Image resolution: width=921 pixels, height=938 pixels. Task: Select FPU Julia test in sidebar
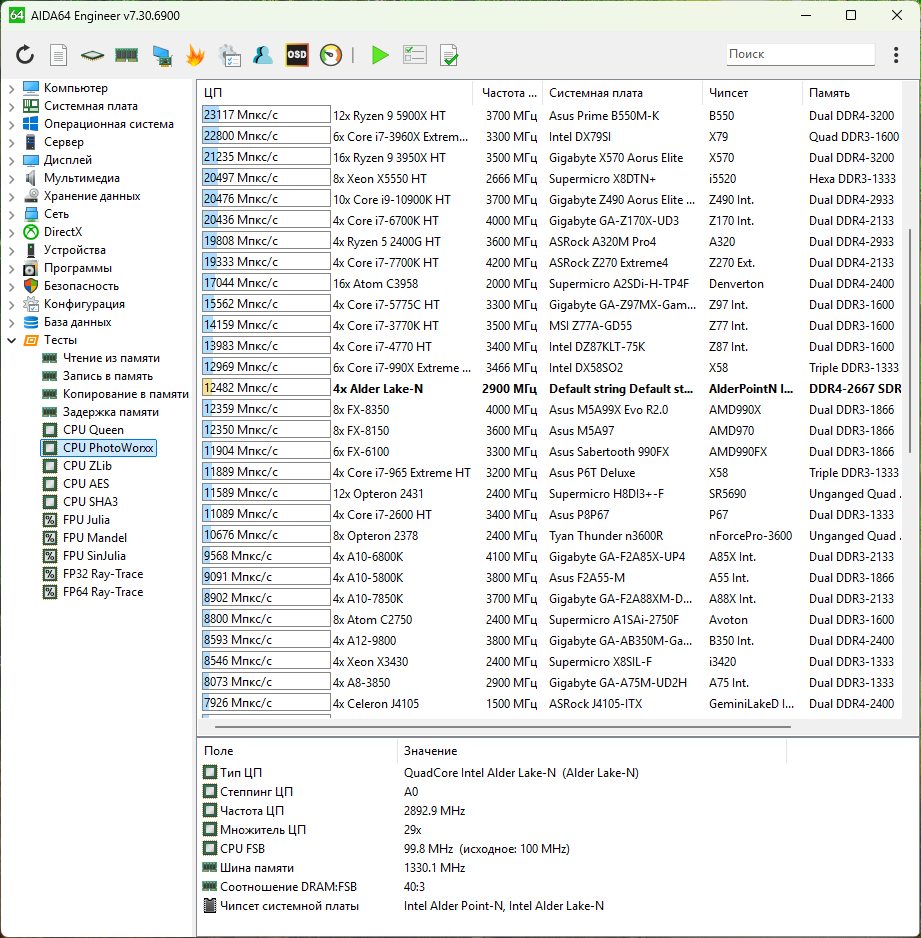(86, 520)
